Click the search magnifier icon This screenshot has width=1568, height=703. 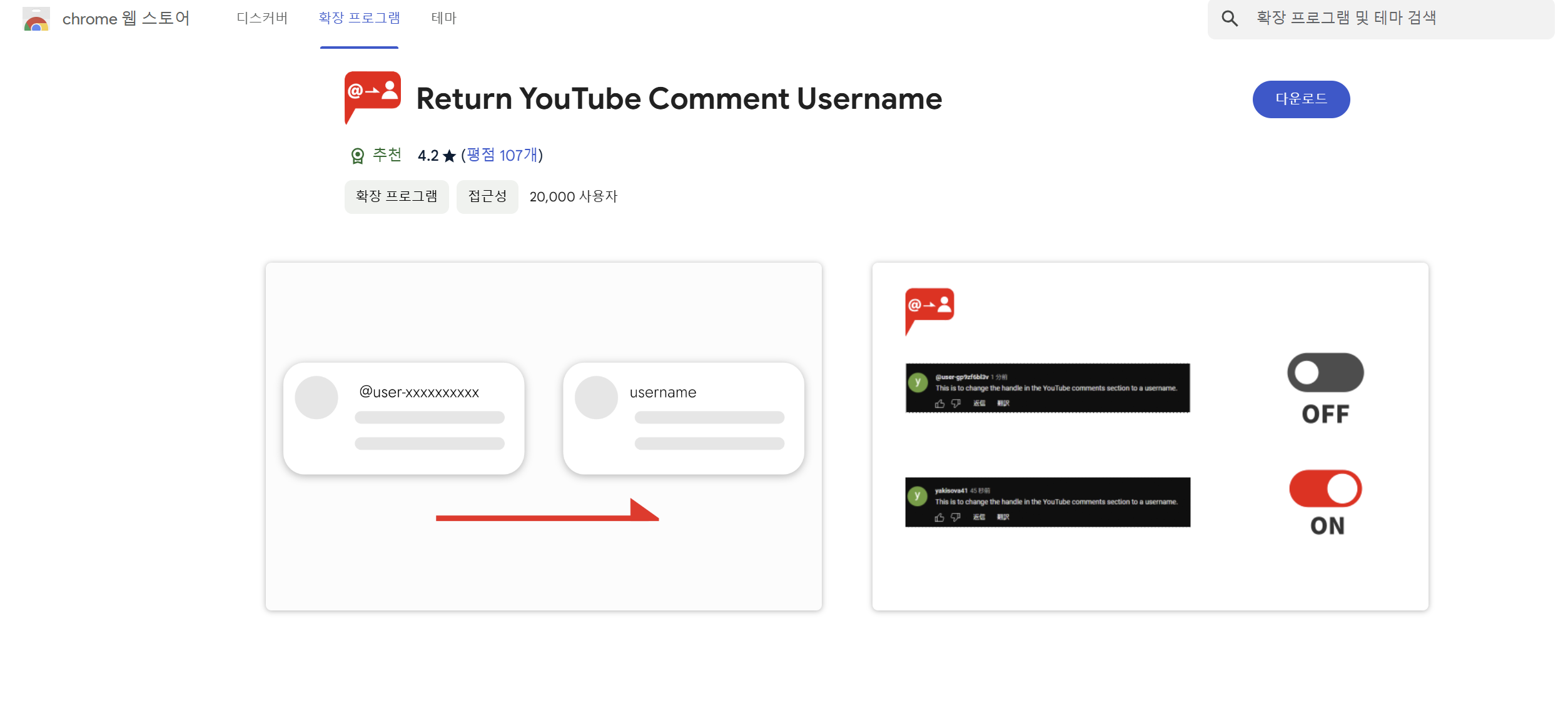click(x=1230, y=18)
